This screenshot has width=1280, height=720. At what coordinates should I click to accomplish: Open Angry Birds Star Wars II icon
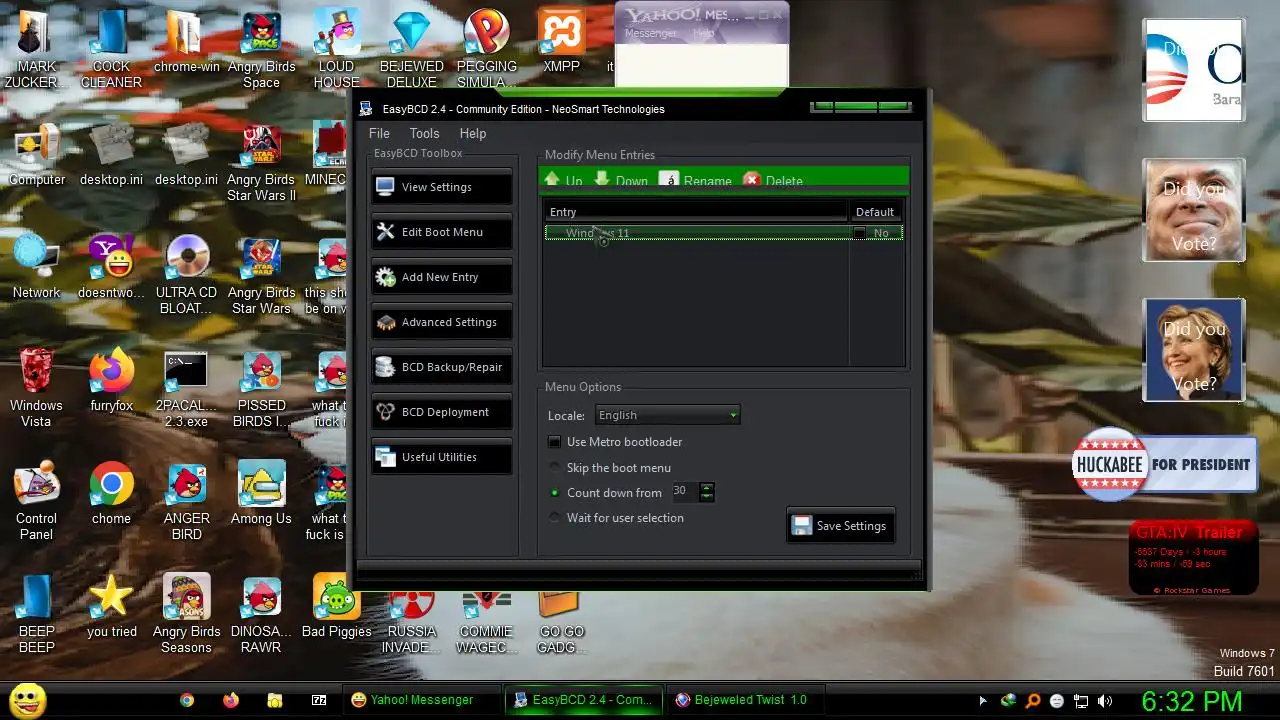point(261,163)
